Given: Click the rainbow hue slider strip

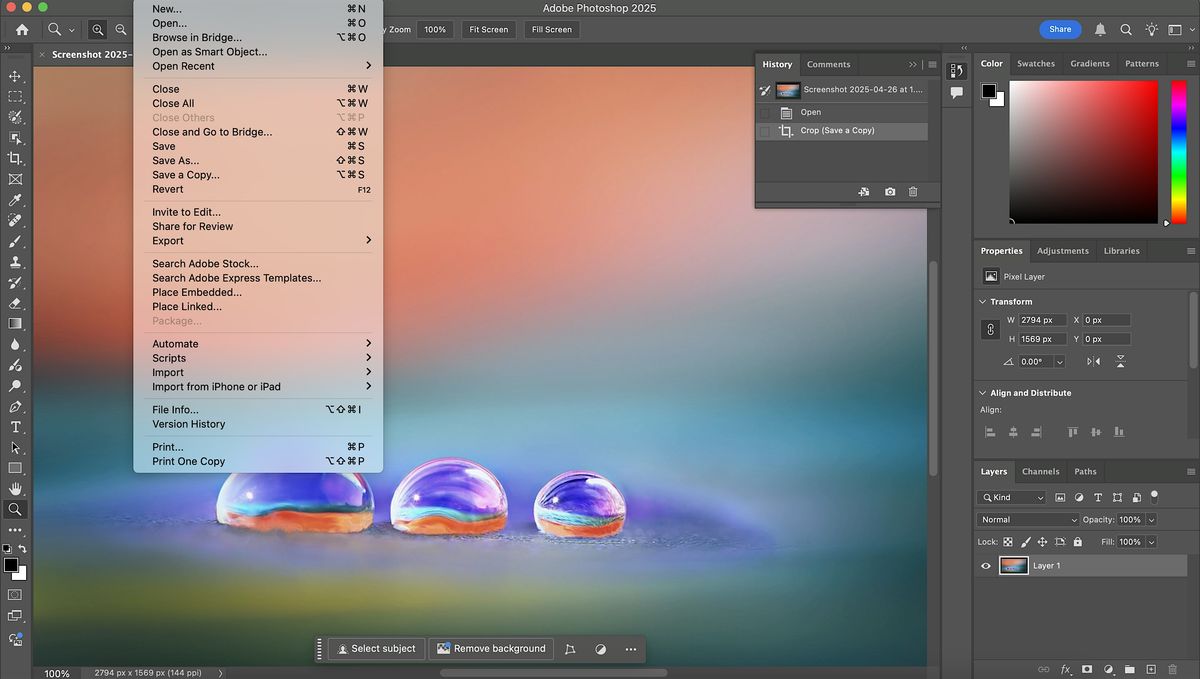Looking at the screenshot, I should [x=1178, y=152].
